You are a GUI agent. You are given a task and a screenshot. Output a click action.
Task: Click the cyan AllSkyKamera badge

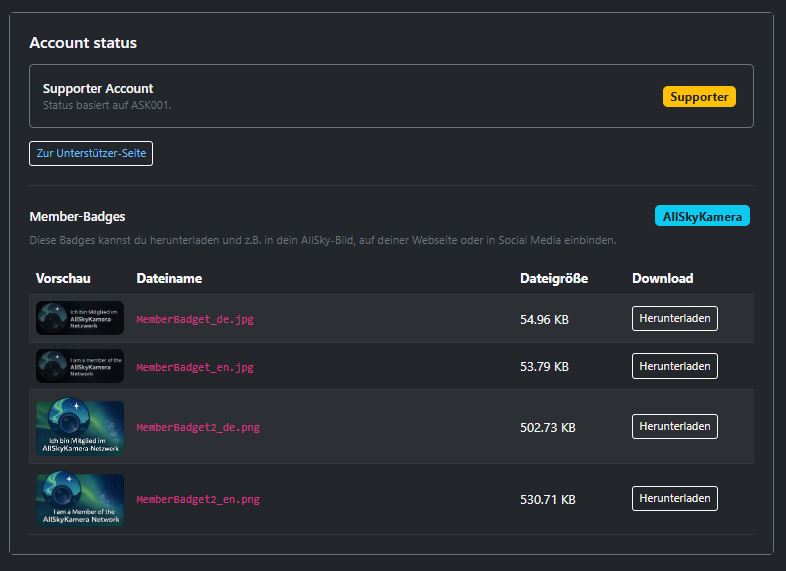(x=702, y=216)
